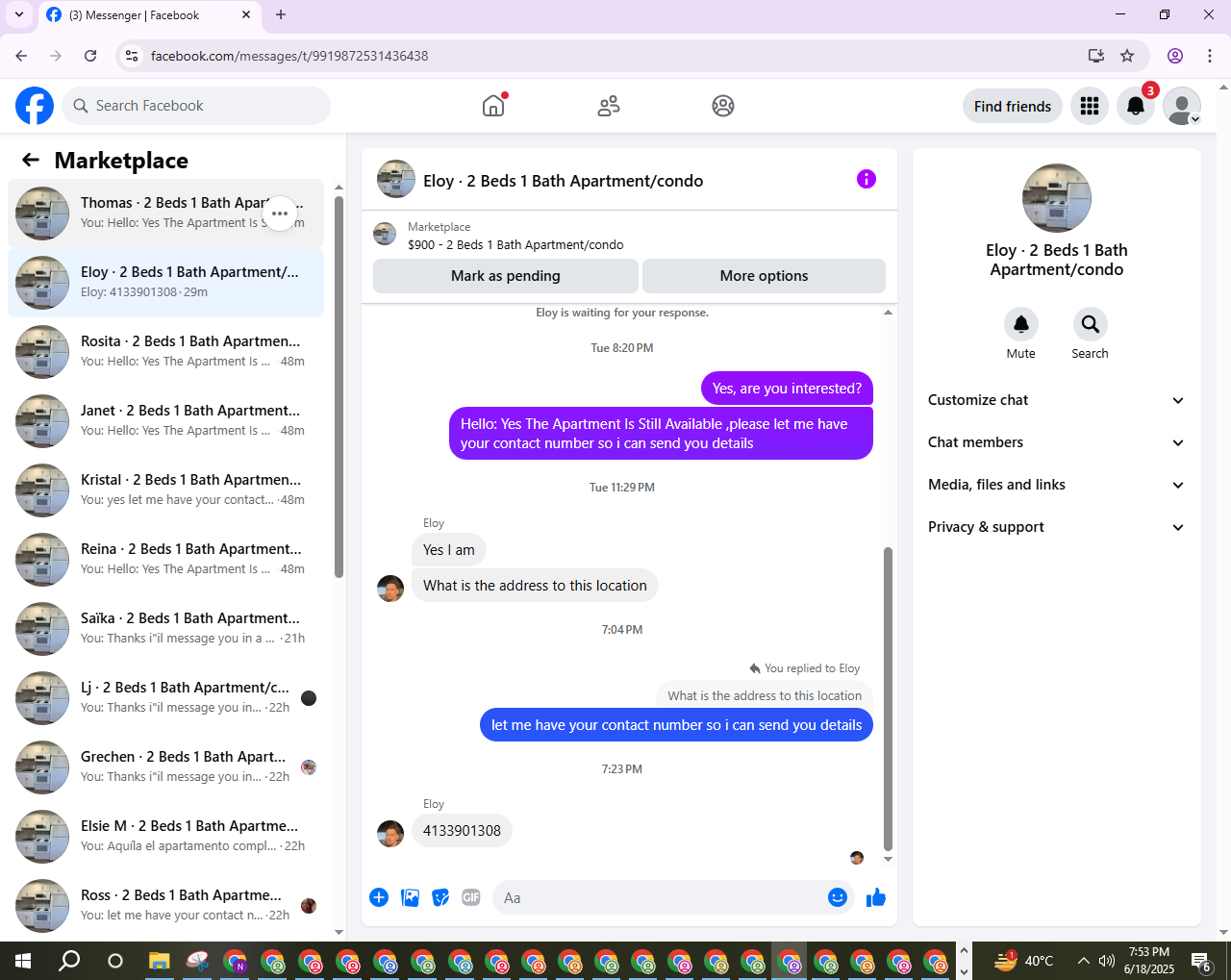Open the volume control in system tray
The image size is (1231, 980).
pyautogui.click(x=1107, y=961)
